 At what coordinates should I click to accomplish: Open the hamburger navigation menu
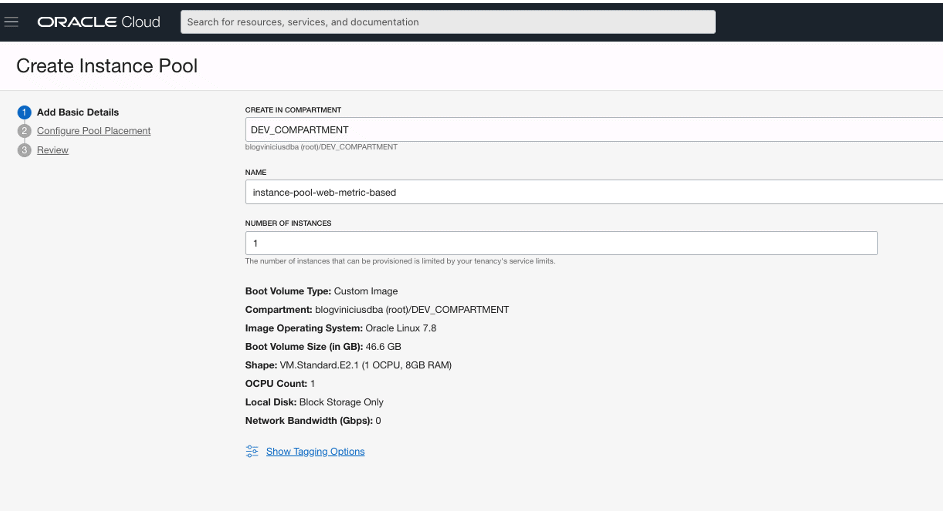12,22
